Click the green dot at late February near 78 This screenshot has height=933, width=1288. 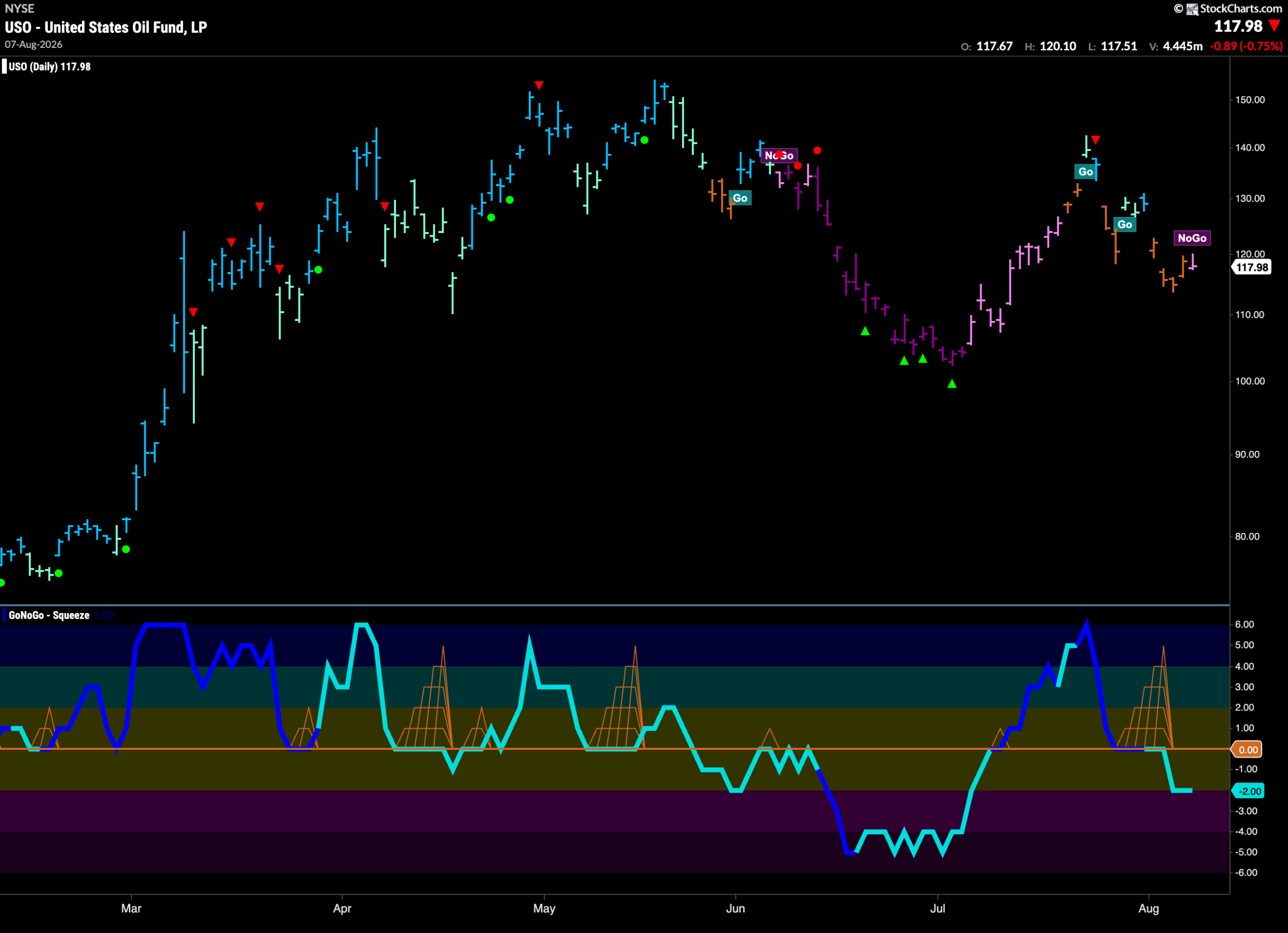[x=126, y=549]
